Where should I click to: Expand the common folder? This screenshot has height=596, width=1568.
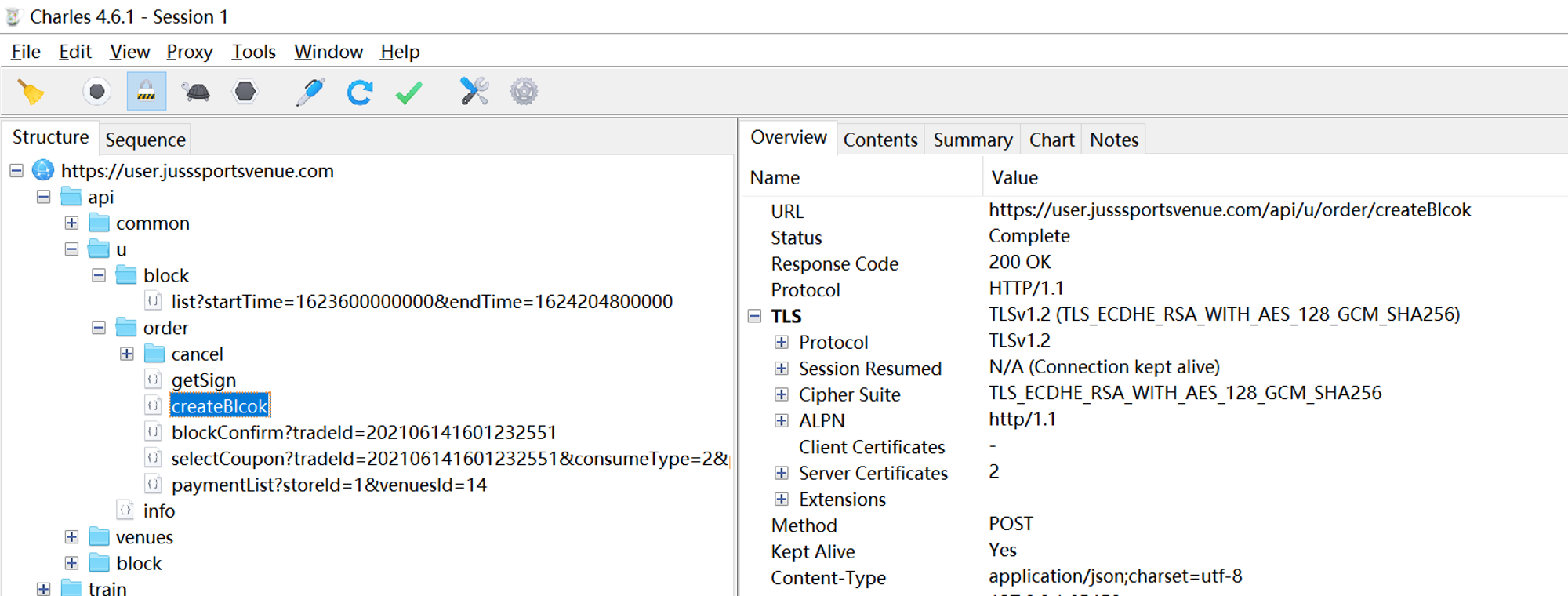(x=71, y=223)
